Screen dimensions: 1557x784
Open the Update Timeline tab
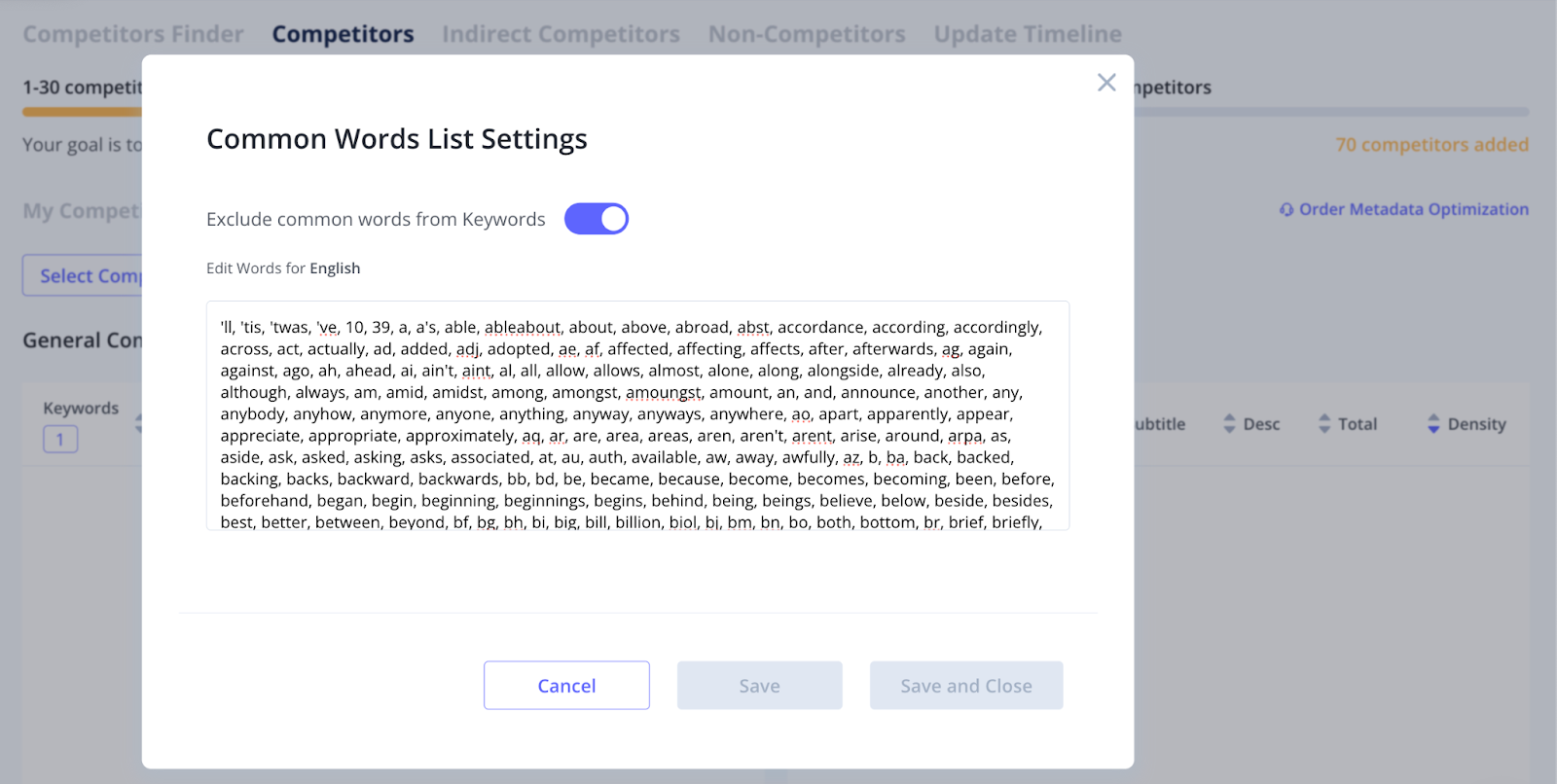[1028, 34]
